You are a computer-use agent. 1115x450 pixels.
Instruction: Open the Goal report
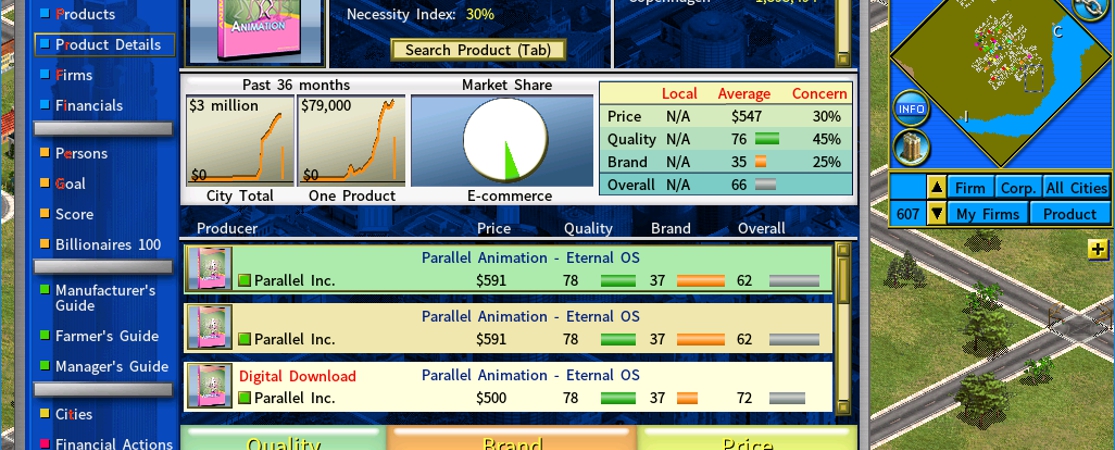pos(70,183)
